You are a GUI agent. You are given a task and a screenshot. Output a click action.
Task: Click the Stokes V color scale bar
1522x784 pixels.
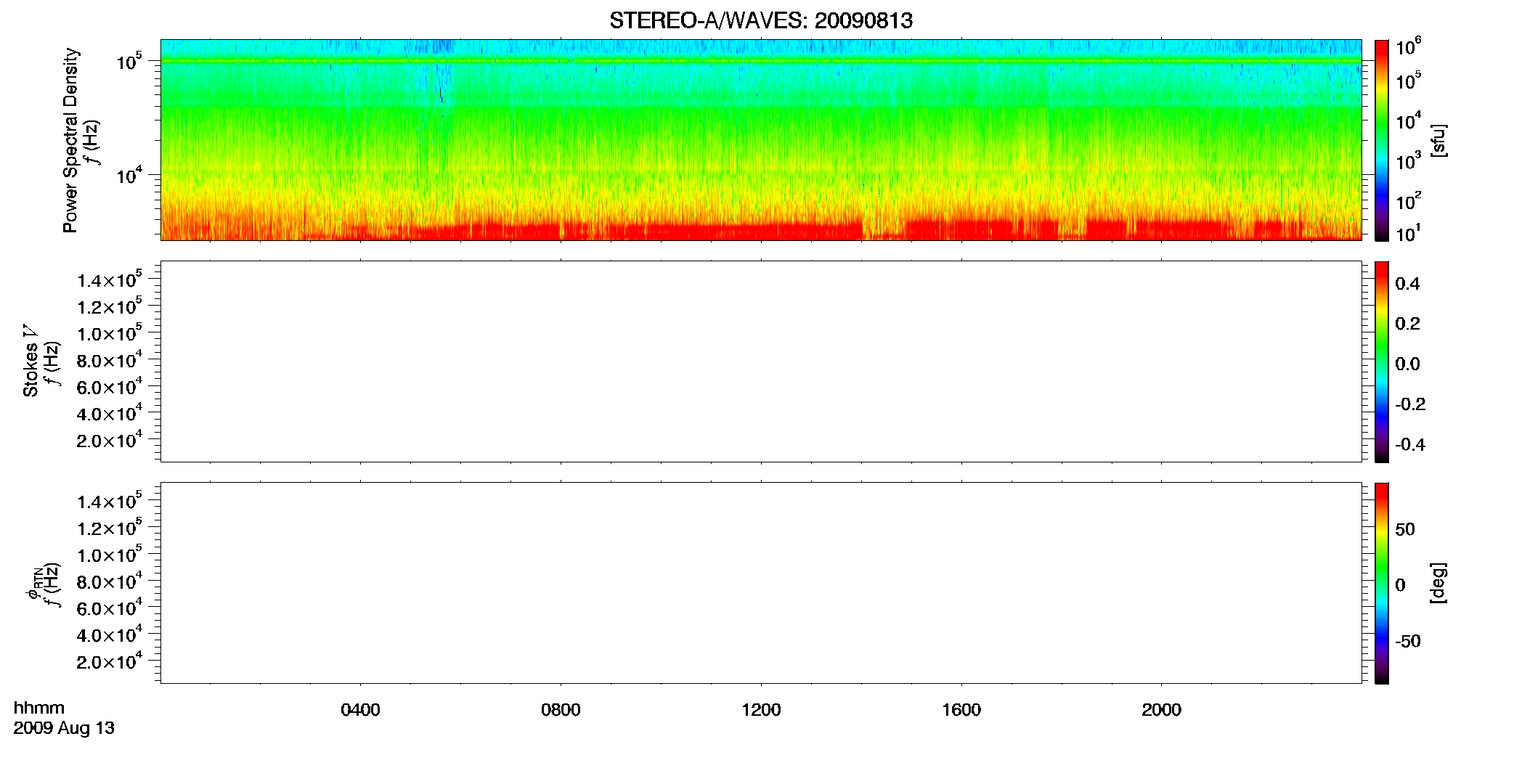[1382, 362]
